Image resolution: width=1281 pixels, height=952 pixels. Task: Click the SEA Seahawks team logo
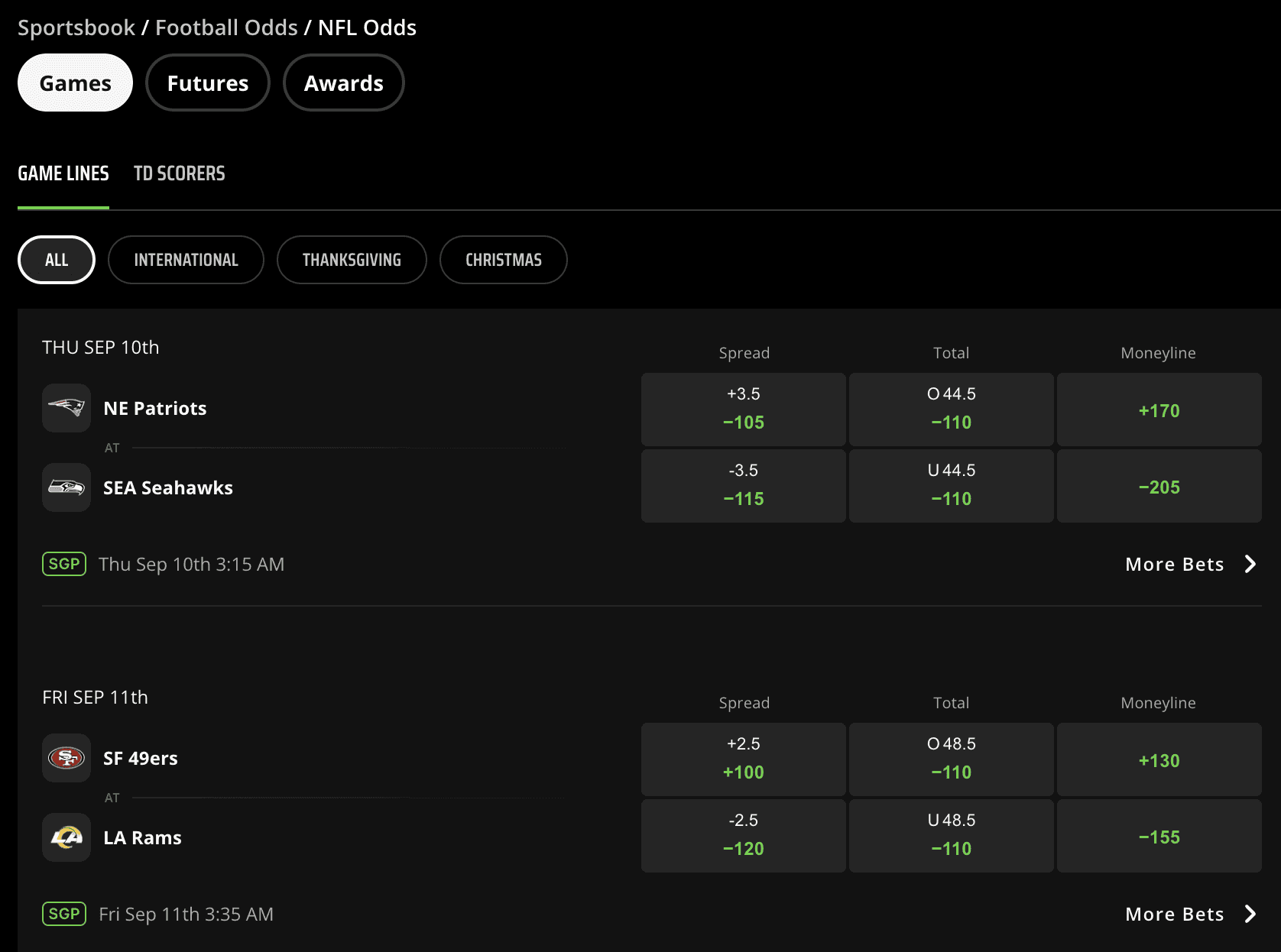point(66,487)
